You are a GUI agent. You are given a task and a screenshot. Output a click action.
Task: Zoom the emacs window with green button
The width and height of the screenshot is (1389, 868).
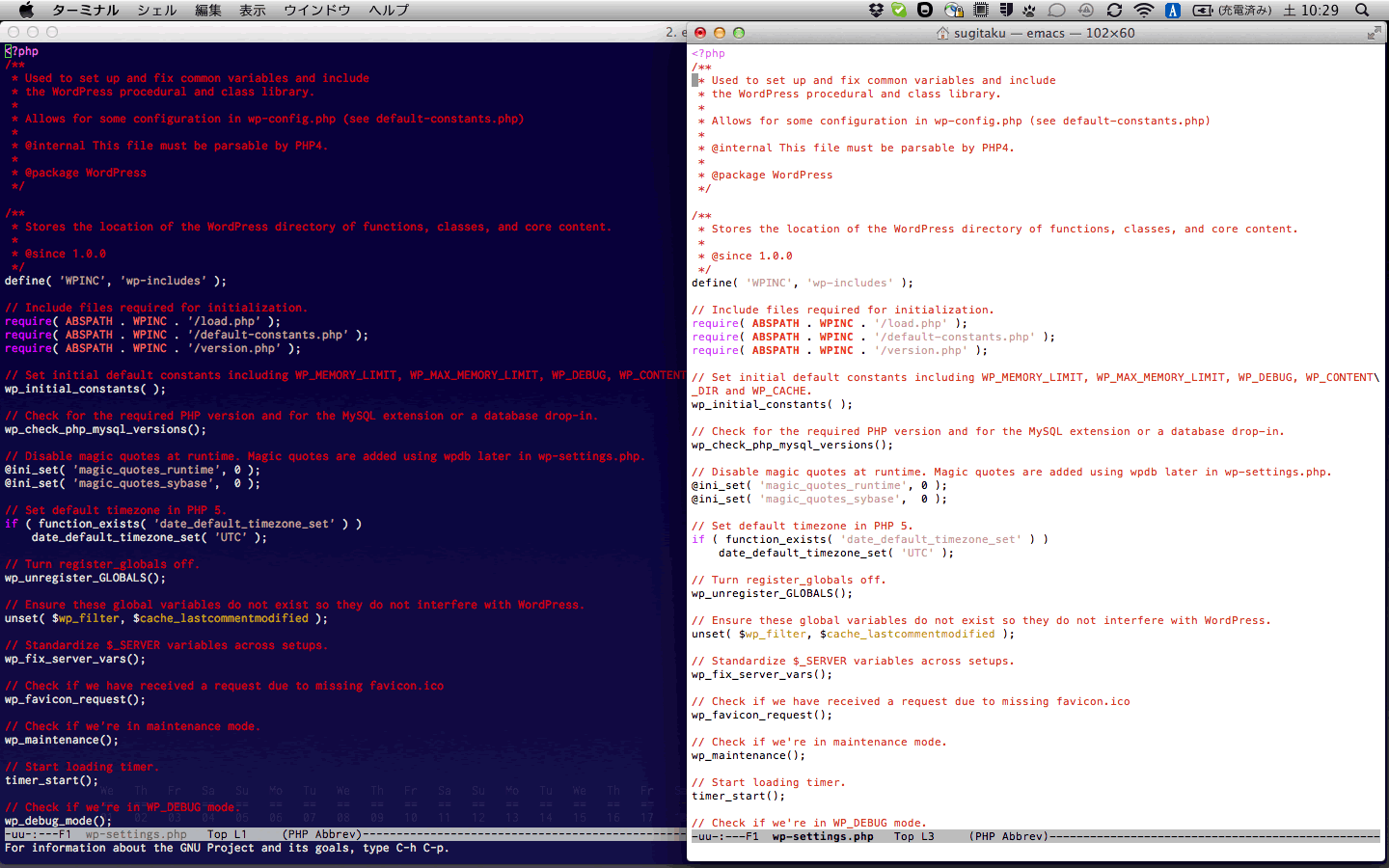click(x=739, y=33)
